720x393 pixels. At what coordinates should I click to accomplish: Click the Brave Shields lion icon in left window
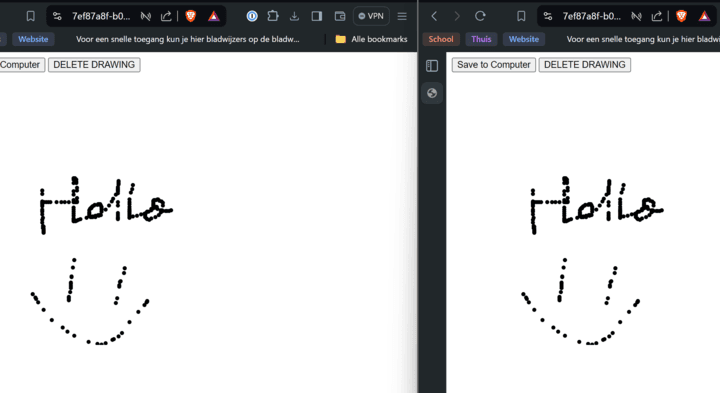coord(191,16)
